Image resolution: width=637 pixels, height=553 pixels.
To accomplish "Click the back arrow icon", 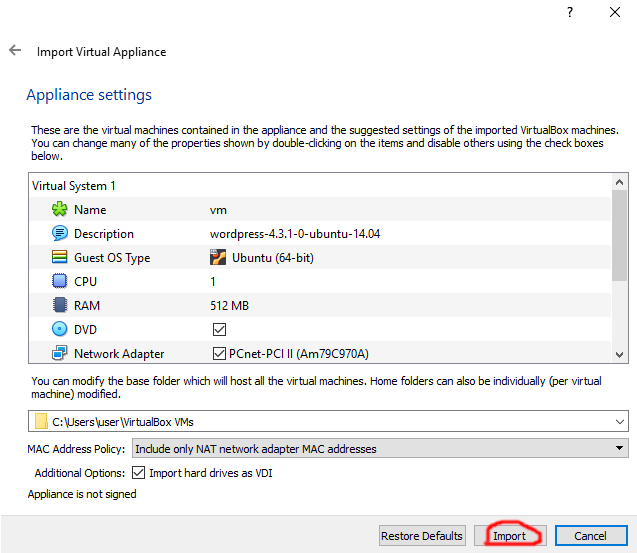I will (x=15, y=50).
